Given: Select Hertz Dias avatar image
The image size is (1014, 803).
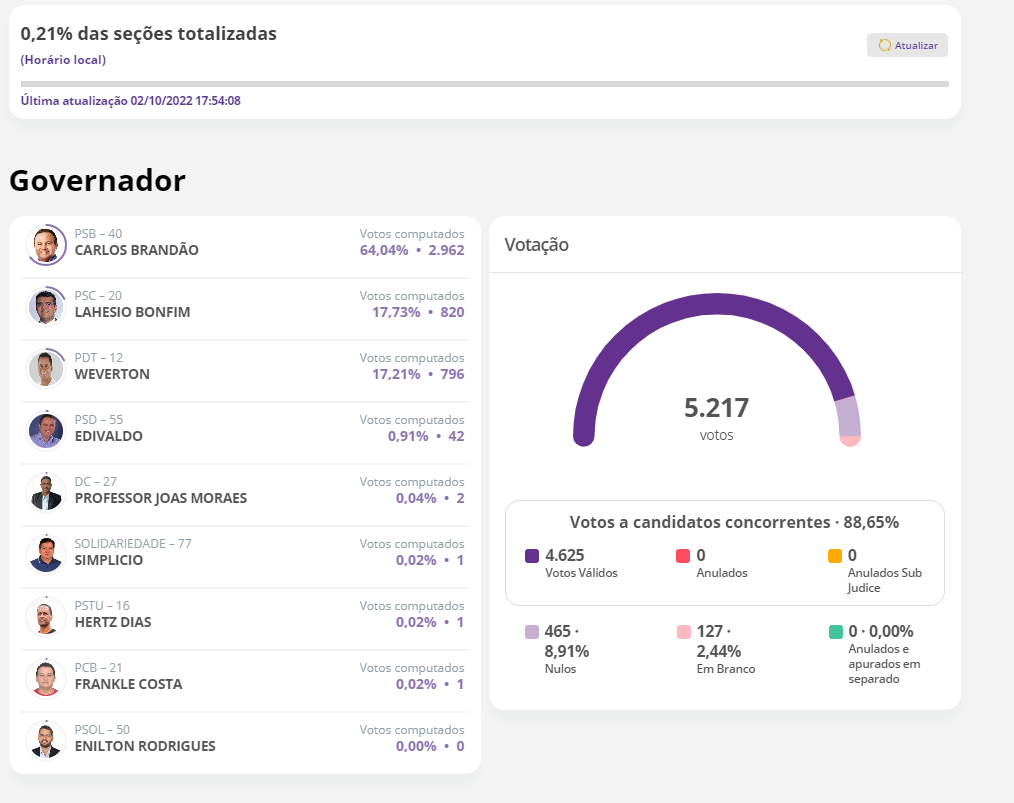Looking at the screenshot, I should (x=46, y=616).
